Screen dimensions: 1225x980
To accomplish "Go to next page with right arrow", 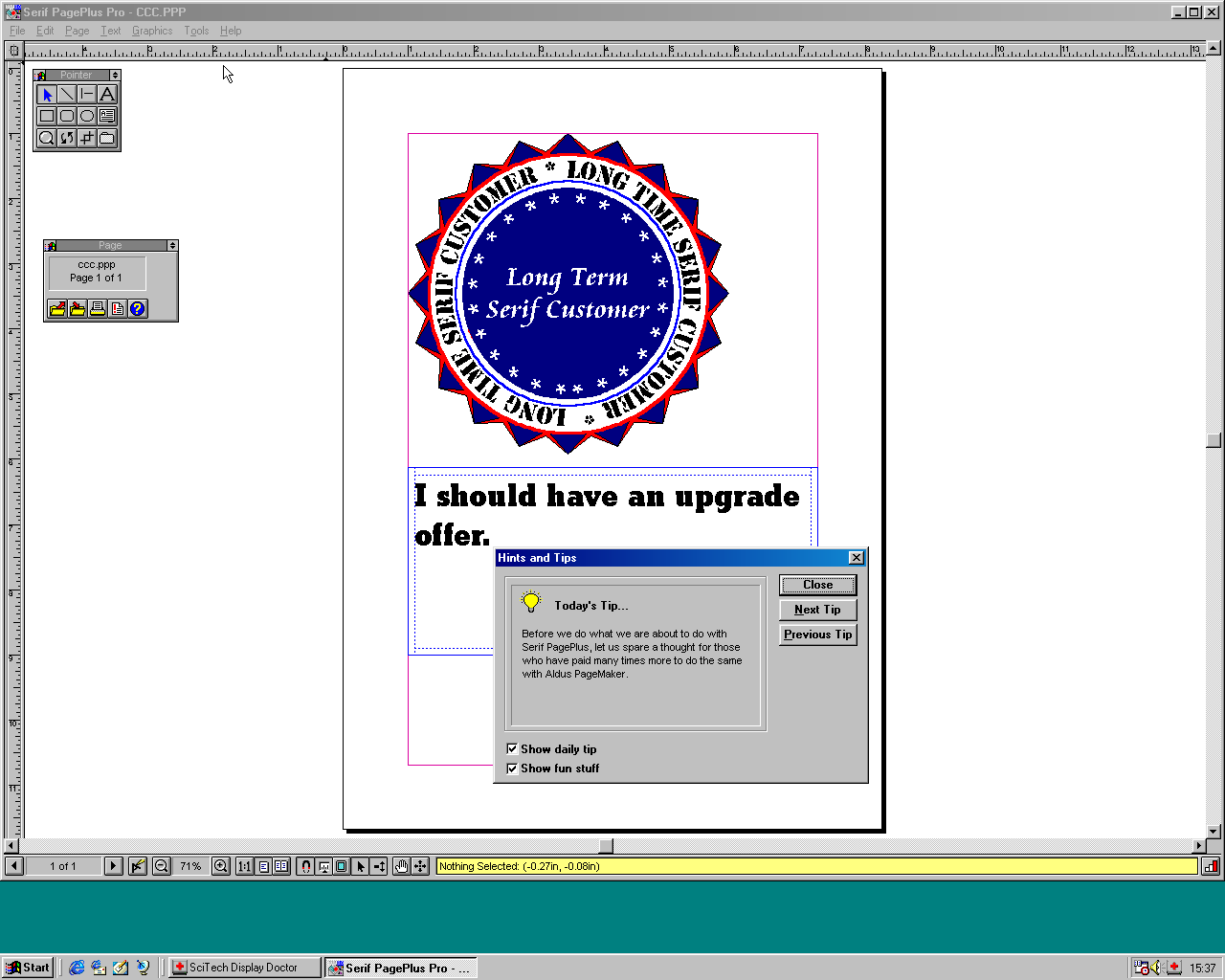I will 113,866.
